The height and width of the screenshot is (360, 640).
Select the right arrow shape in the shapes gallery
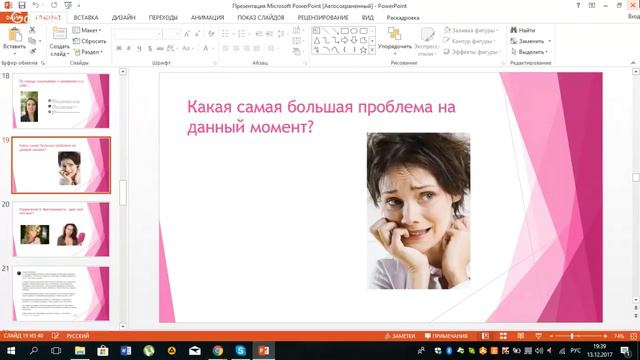coord(344,40)
